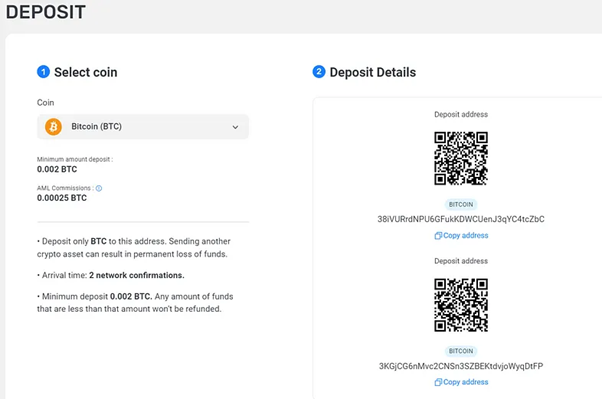
Task: Copy the second deposit address link
Action: pos(461,382)
